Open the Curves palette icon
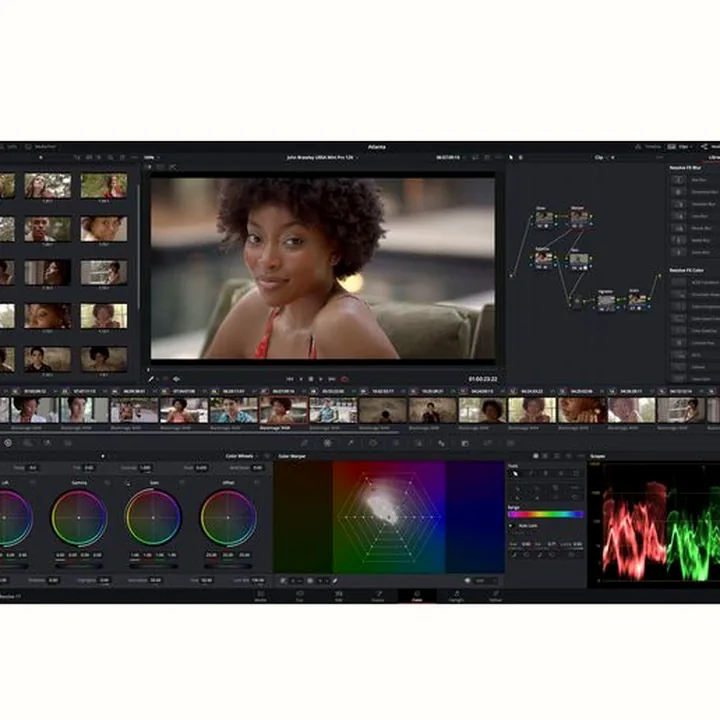The height and width of the screenshot is (720, 720). point(304,443)
